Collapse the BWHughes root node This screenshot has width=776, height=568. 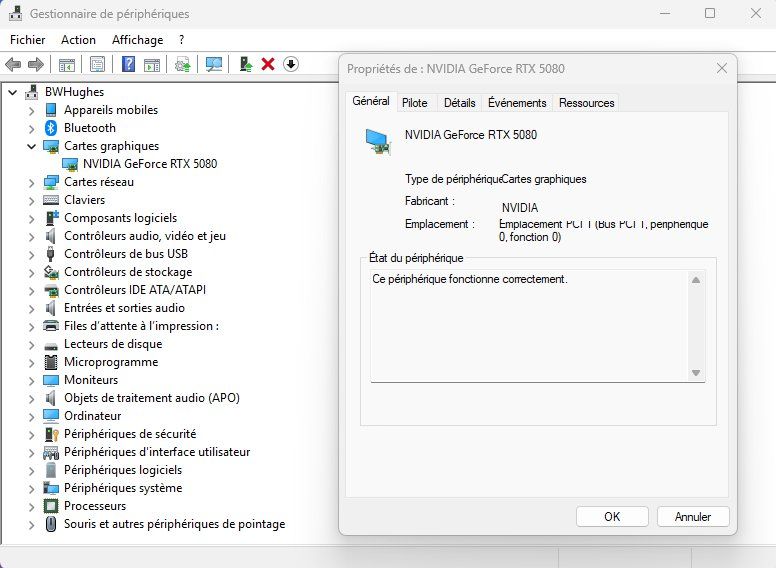(x=13, y=93)
